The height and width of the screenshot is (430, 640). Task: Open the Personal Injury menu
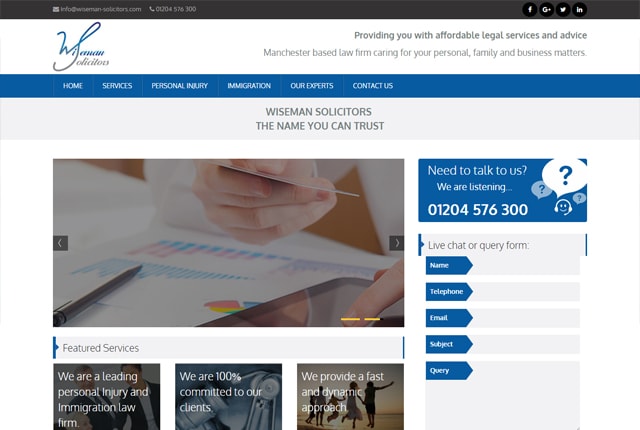180,86
